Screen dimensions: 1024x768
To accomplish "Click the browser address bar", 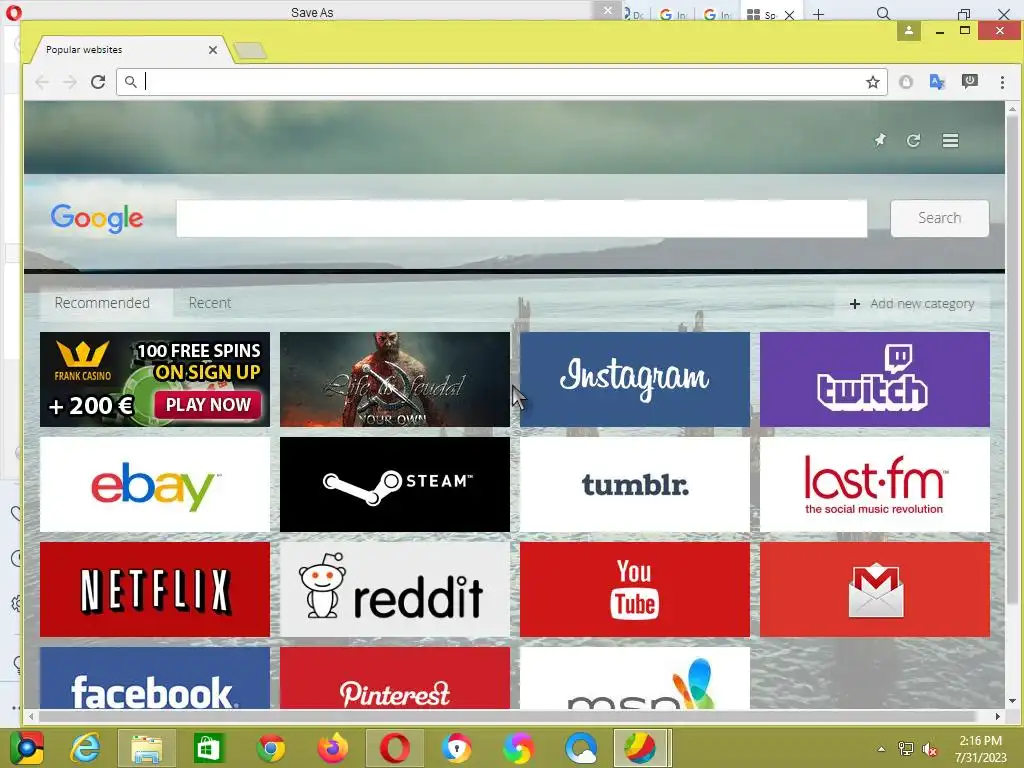I will pyautogui.click(x=501, y=82).
